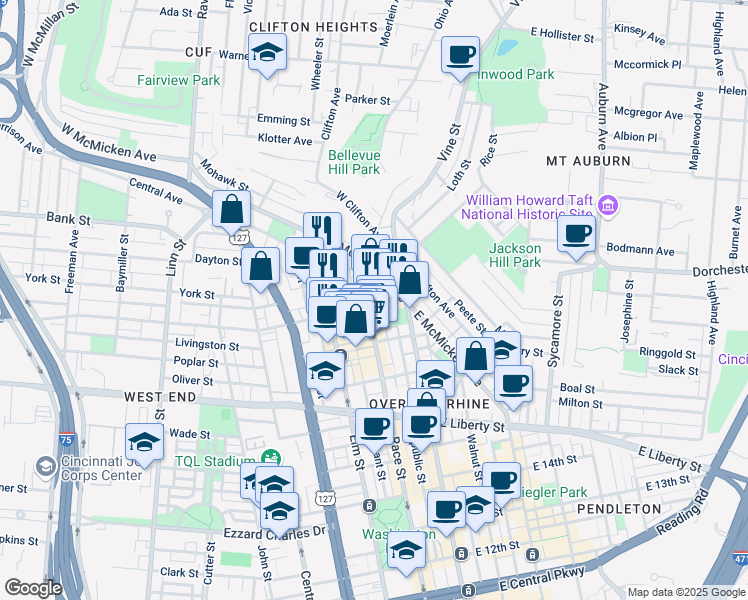Click the school marker west of Elm St

(x=325, y=372)
